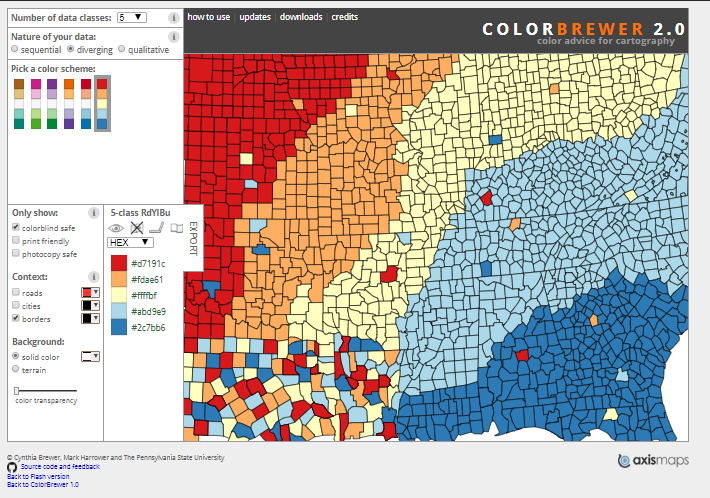Click the ColorBrewer 2.0 title logo
Screen dimensions: 710x498
coord(584,29)
